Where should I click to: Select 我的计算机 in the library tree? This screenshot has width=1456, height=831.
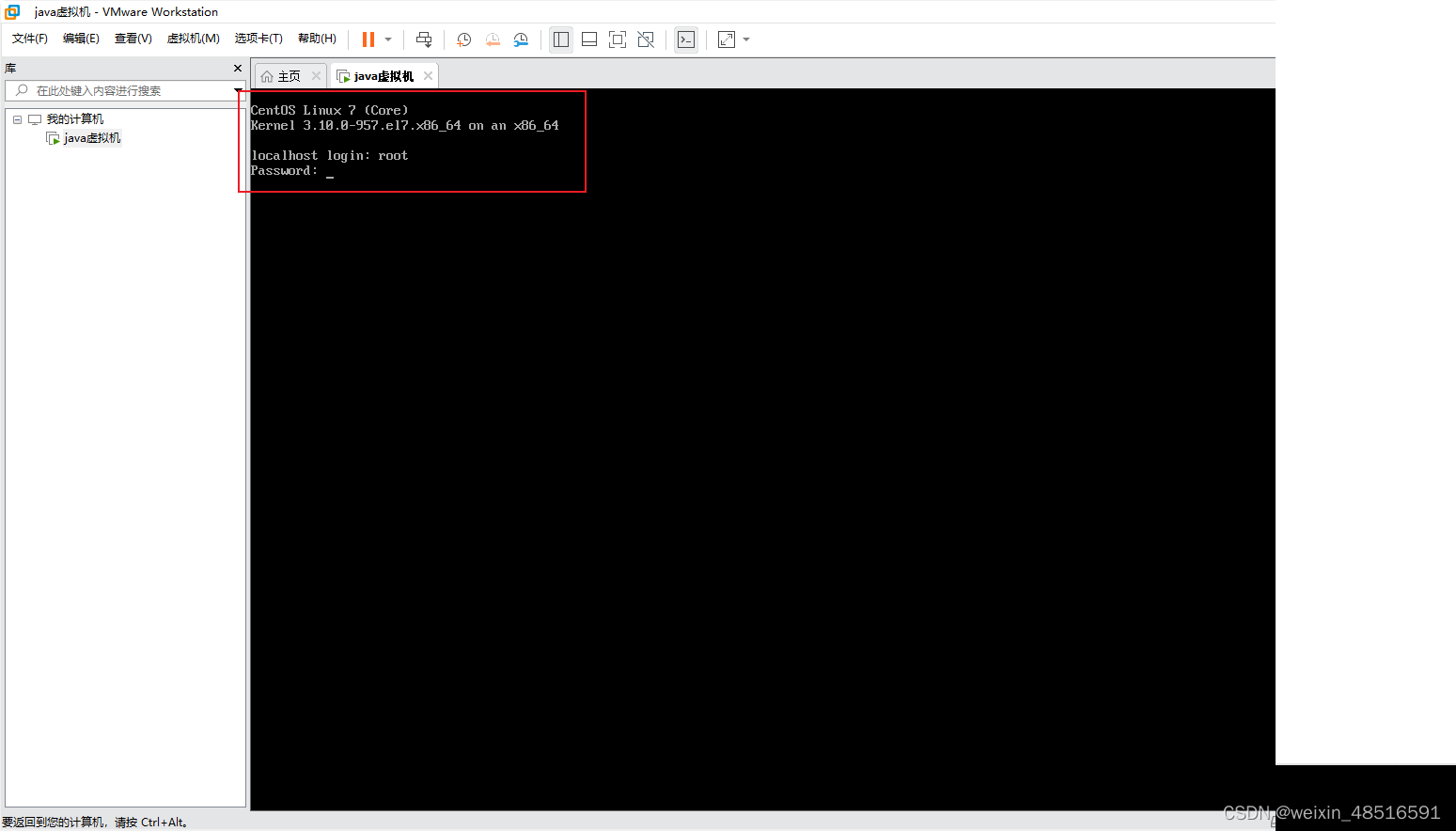pos(75,119)
